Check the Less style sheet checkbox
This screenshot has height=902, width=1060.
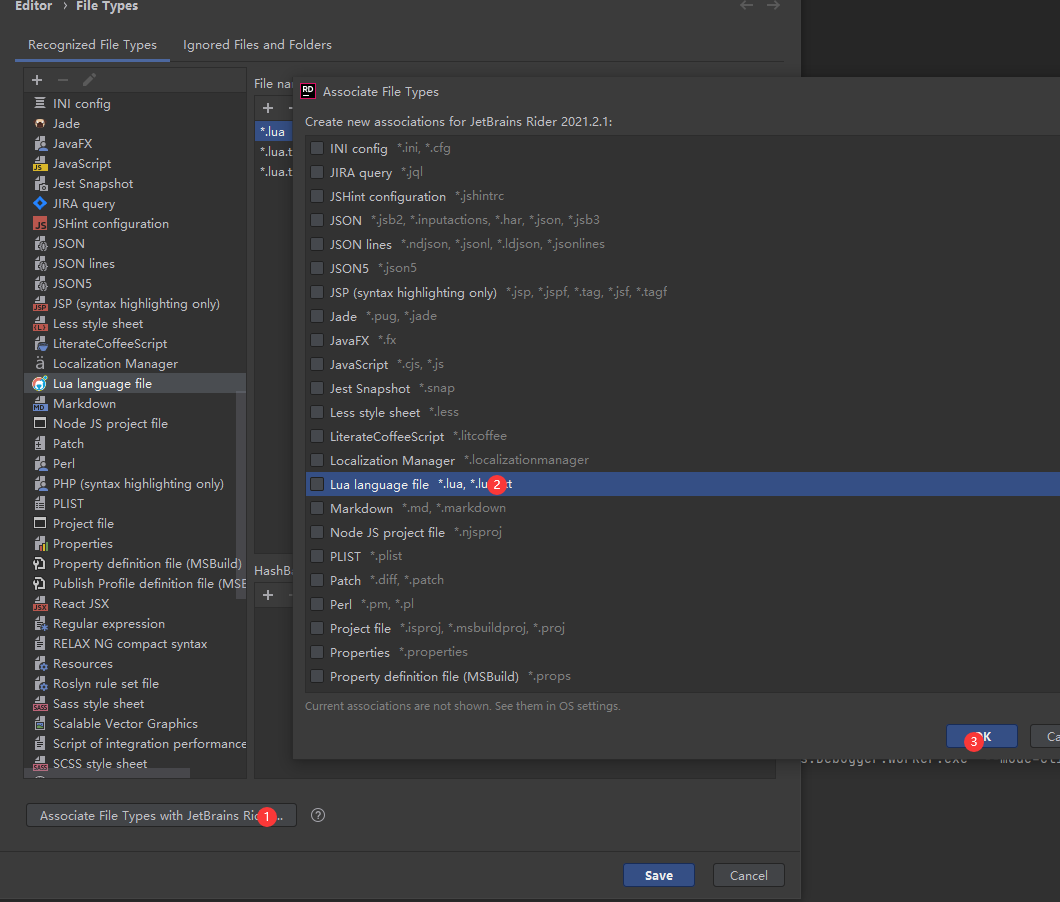tap(316, 412)
